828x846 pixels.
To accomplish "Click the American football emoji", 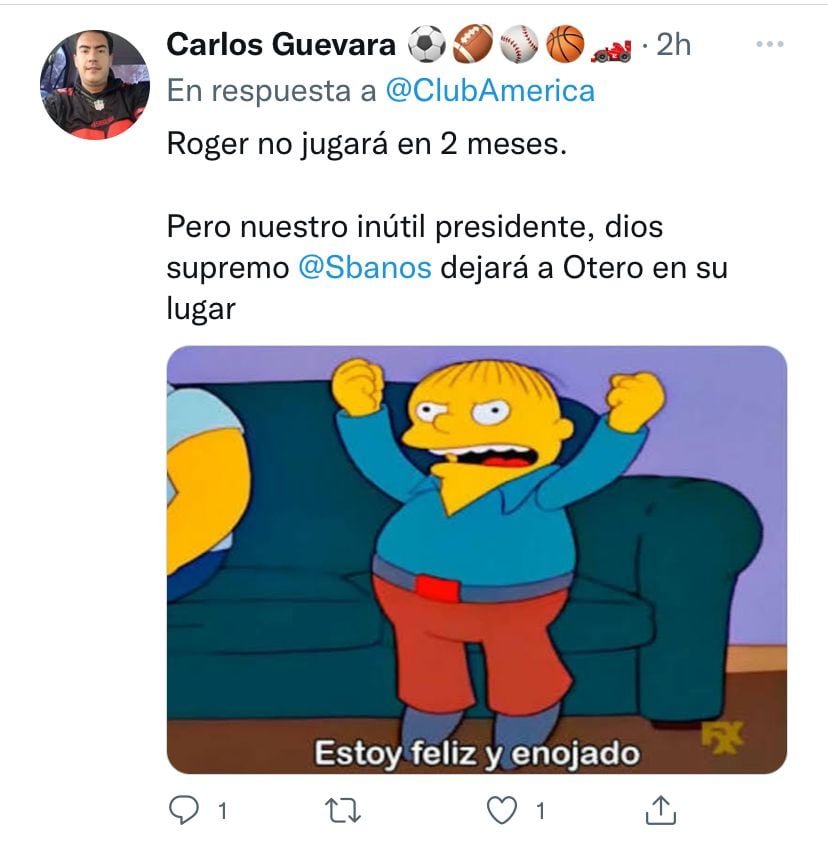I will click(x=473, y=44).
